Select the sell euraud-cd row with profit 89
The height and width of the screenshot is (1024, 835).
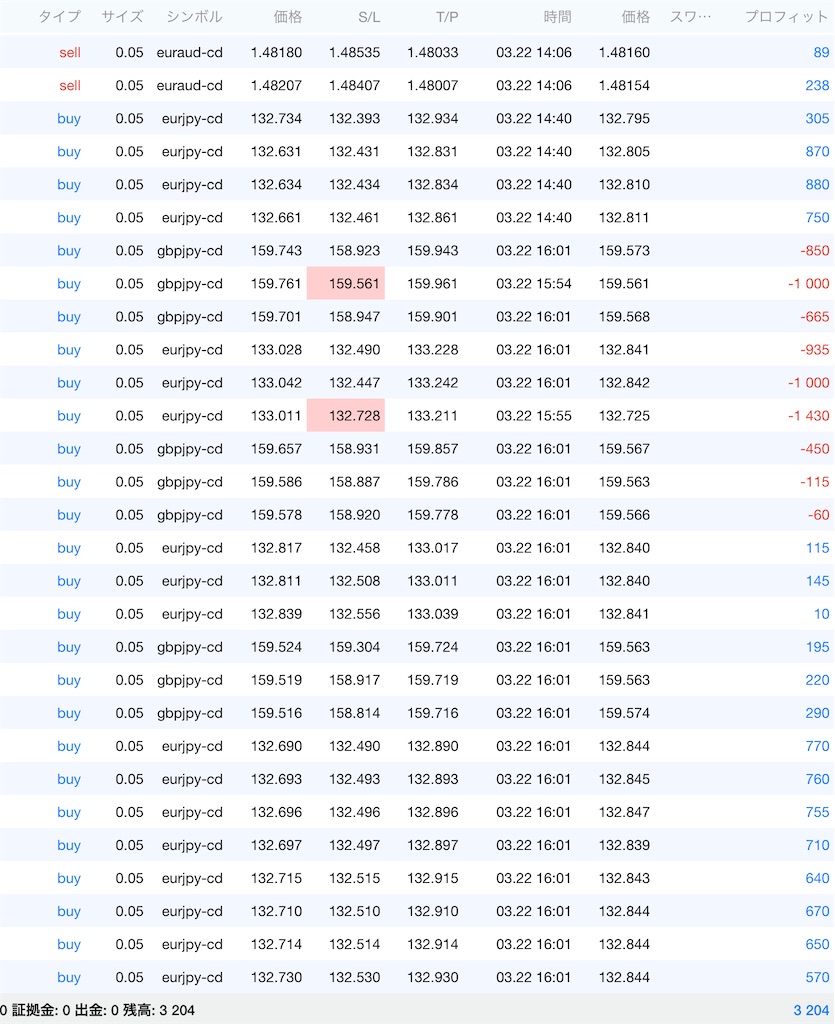tap(417, 52)
